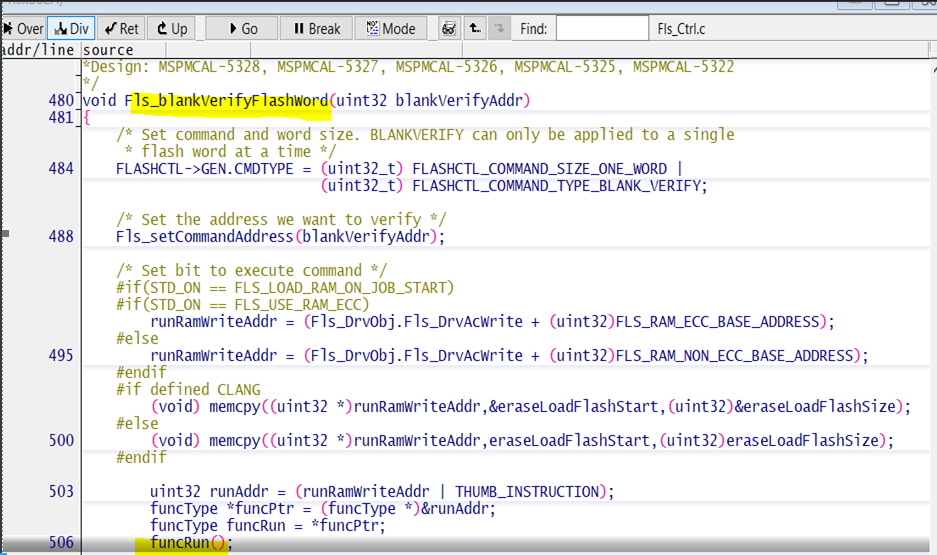This screenshot has width=937, height=555.
Task: Click the '*Design: MSPMCAL-5328' comment line
Action: 408,66
